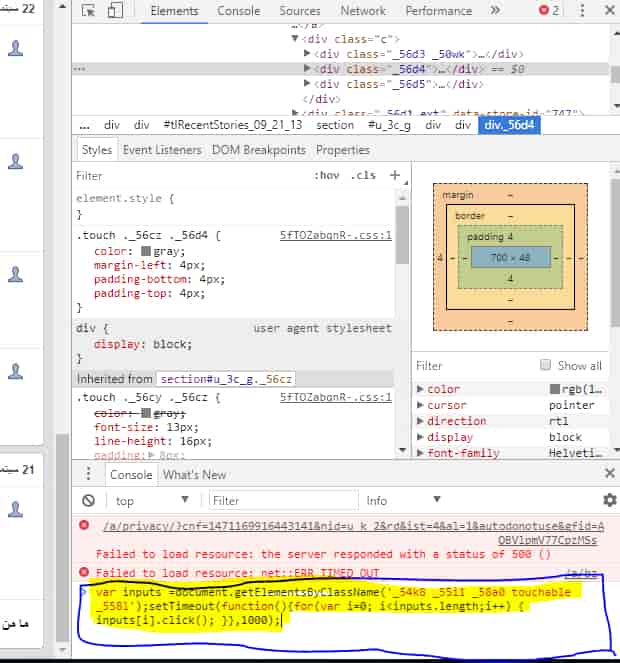This screenshot has width=620, height=663.
Task: Open the Sources tab
Action: (300, 11)
